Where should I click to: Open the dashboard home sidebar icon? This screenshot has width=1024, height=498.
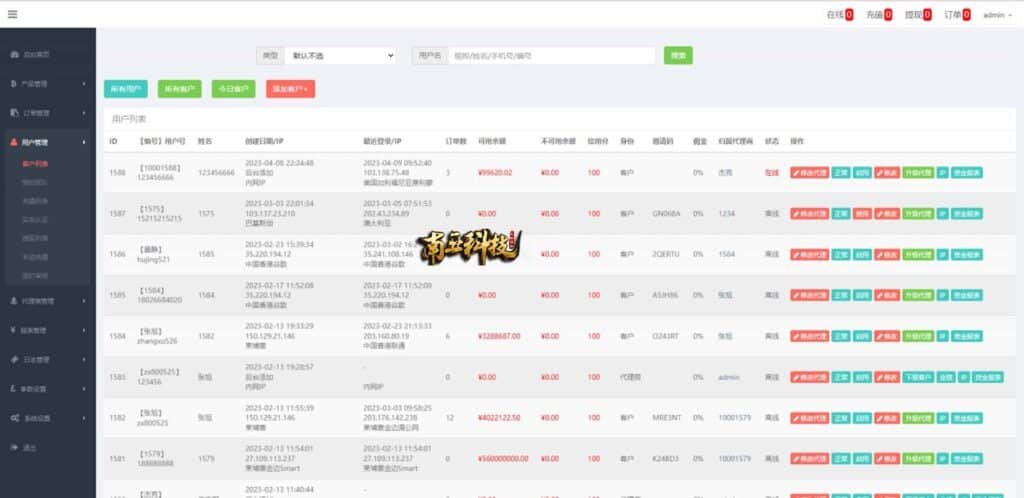[14, 55]
